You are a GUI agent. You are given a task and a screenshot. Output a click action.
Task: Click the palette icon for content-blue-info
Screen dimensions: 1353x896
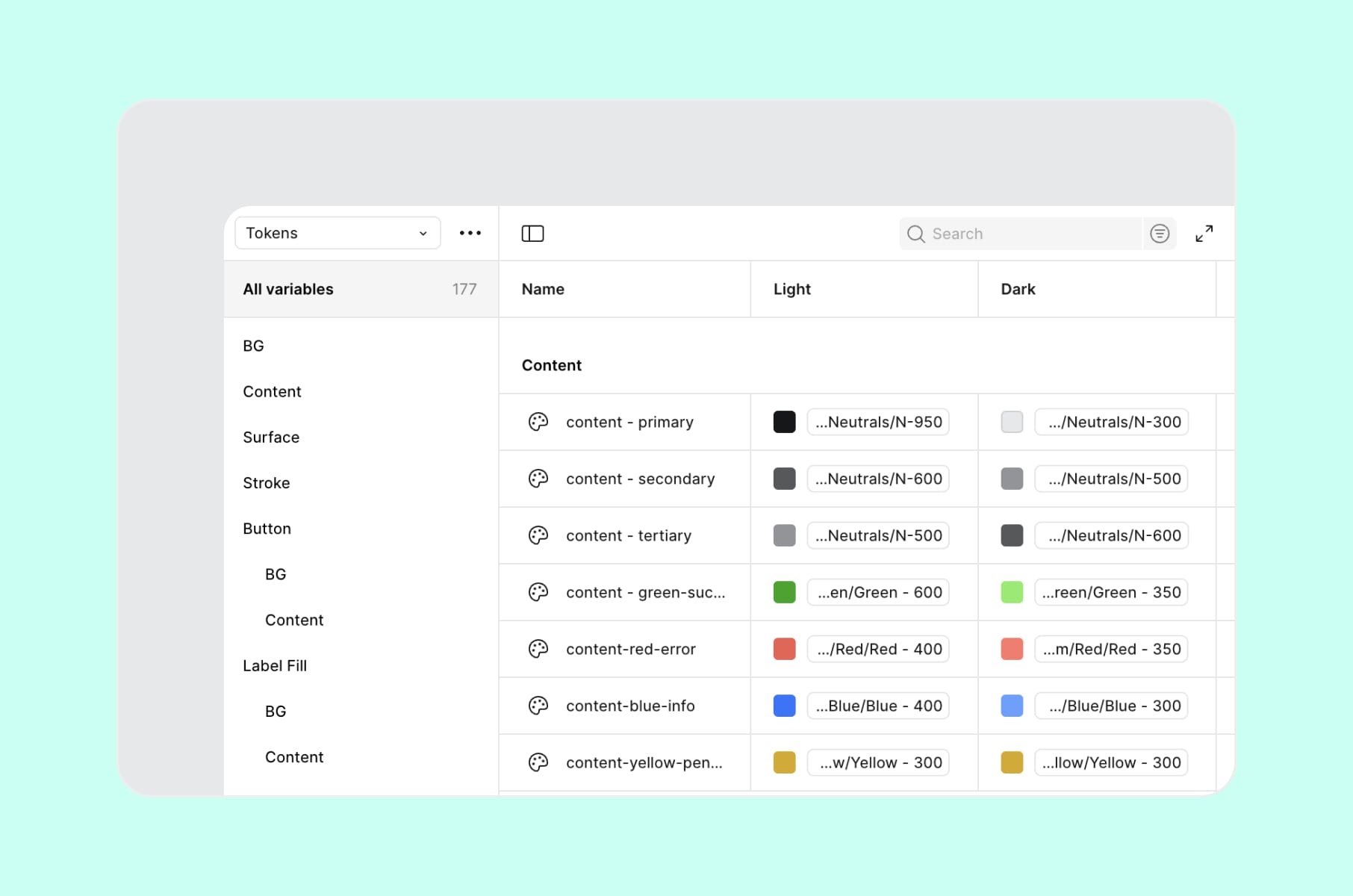coord(538,706)
